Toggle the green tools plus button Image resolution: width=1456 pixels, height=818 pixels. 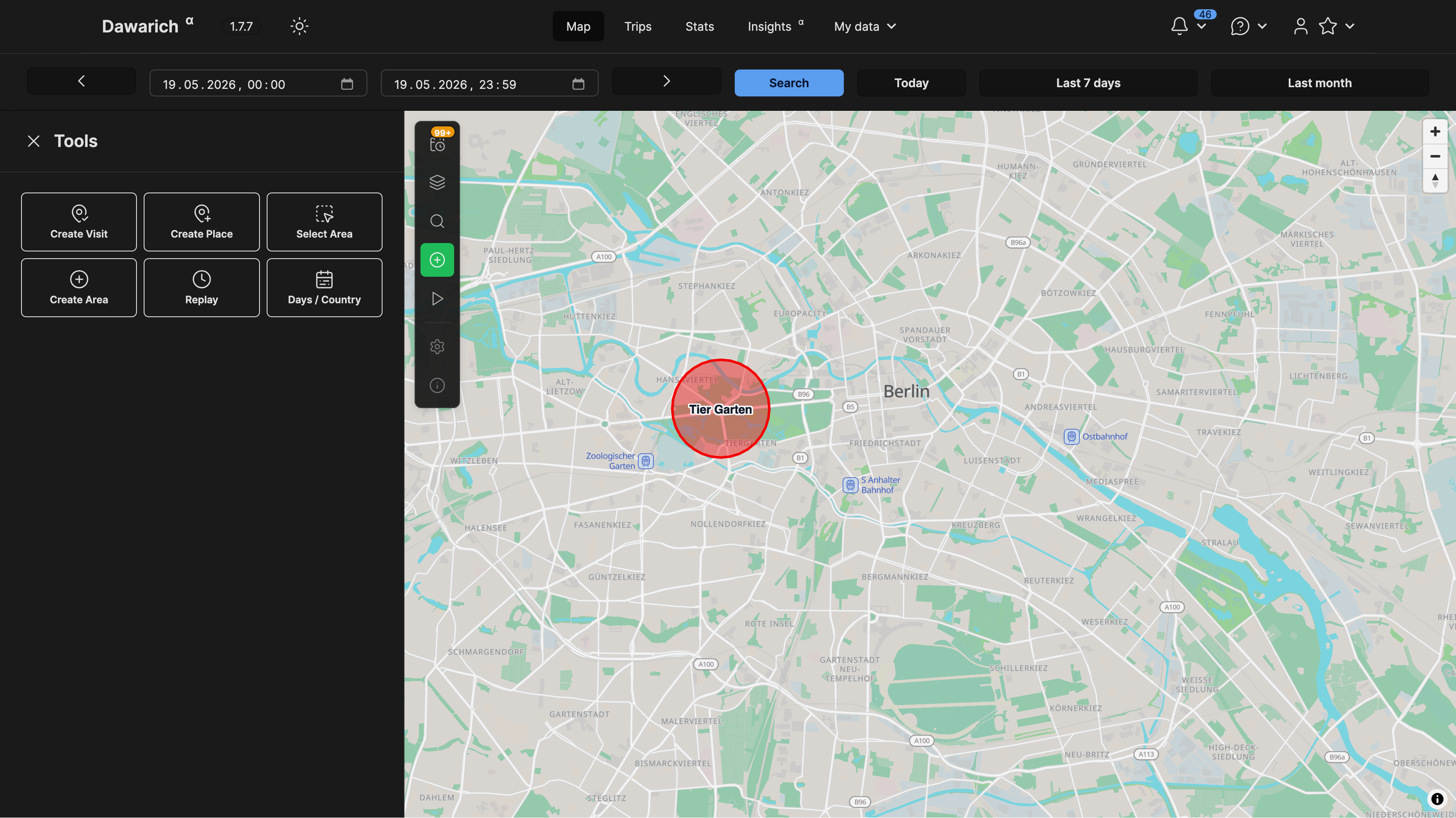pyautogui.click(x=437, y=260)
